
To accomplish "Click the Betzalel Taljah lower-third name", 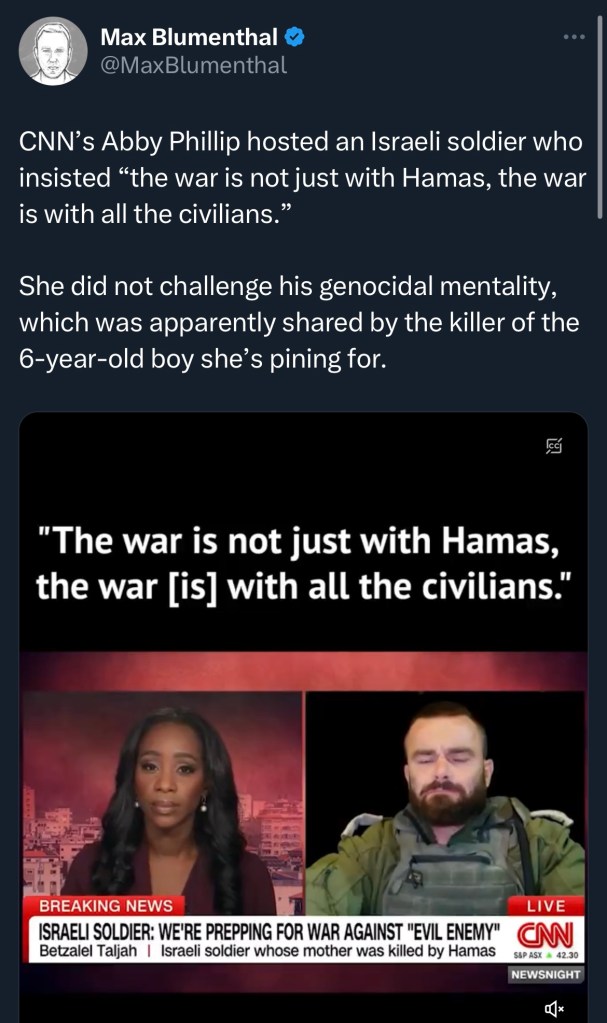I will point(88,951).
